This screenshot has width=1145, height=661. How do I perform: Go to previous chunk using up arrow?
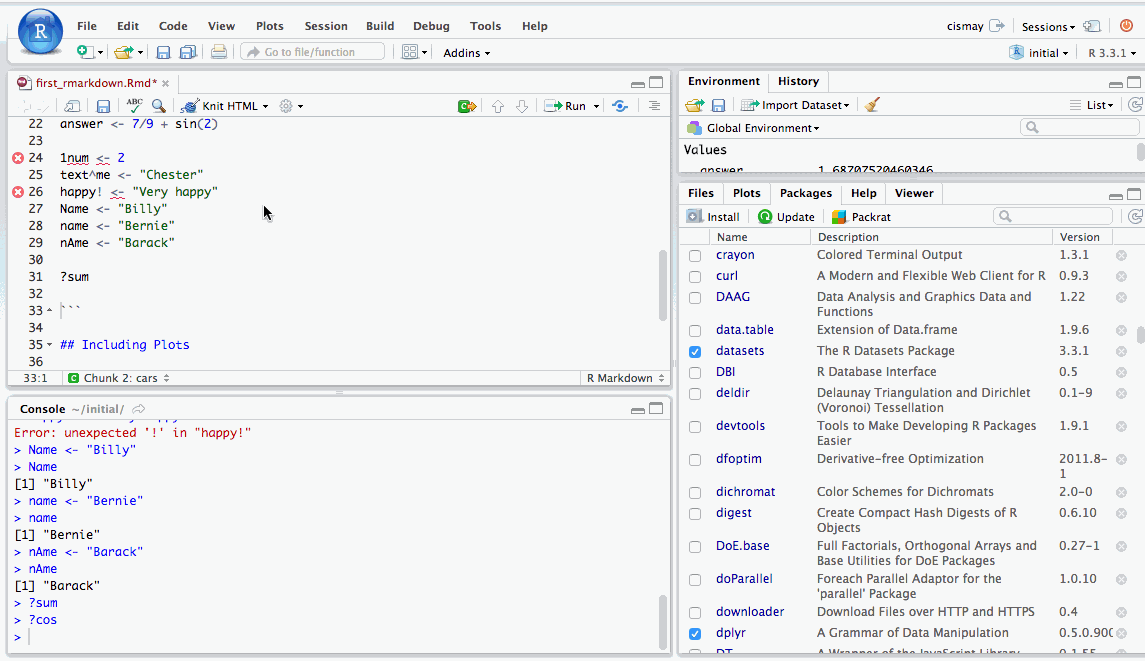point(497,105)
